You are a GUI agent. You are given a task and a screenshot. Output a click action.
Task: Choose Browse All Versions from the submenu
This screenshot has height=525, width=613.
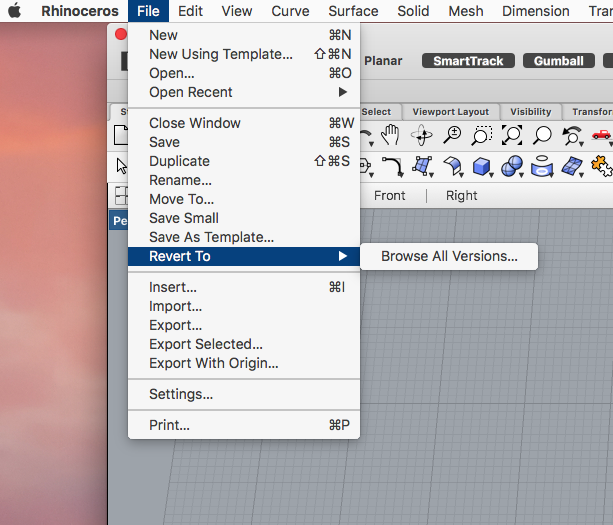(x=449, y=256)
